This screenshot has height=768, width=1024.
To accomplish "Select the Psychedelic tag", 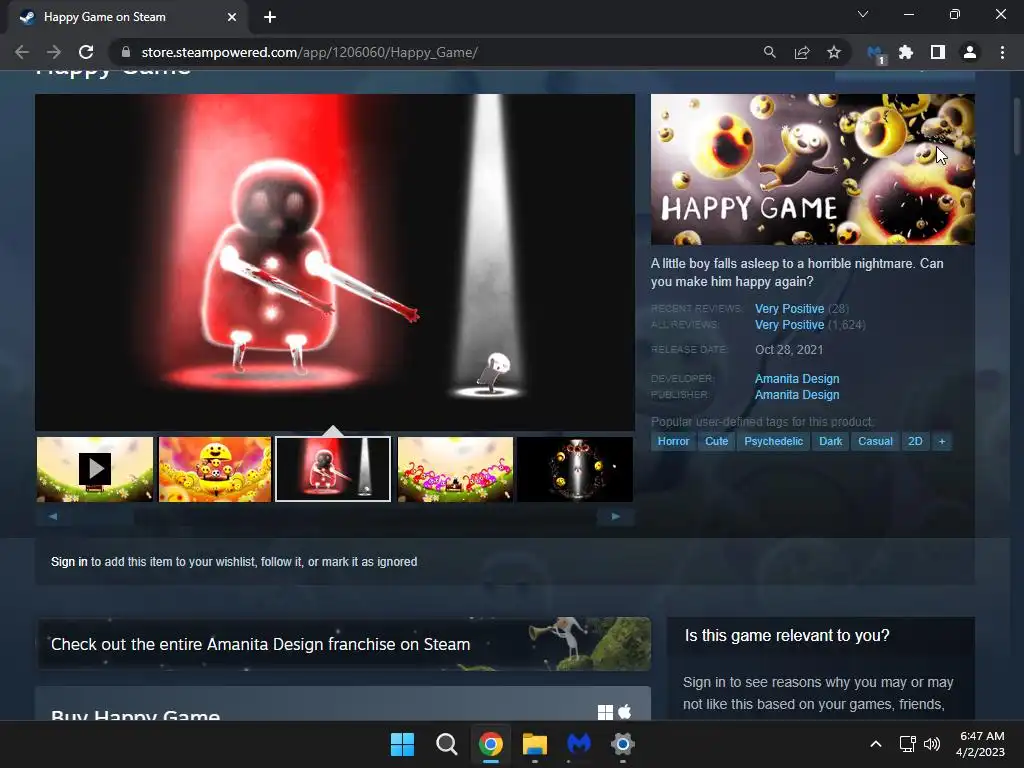I will pos(773,441).
